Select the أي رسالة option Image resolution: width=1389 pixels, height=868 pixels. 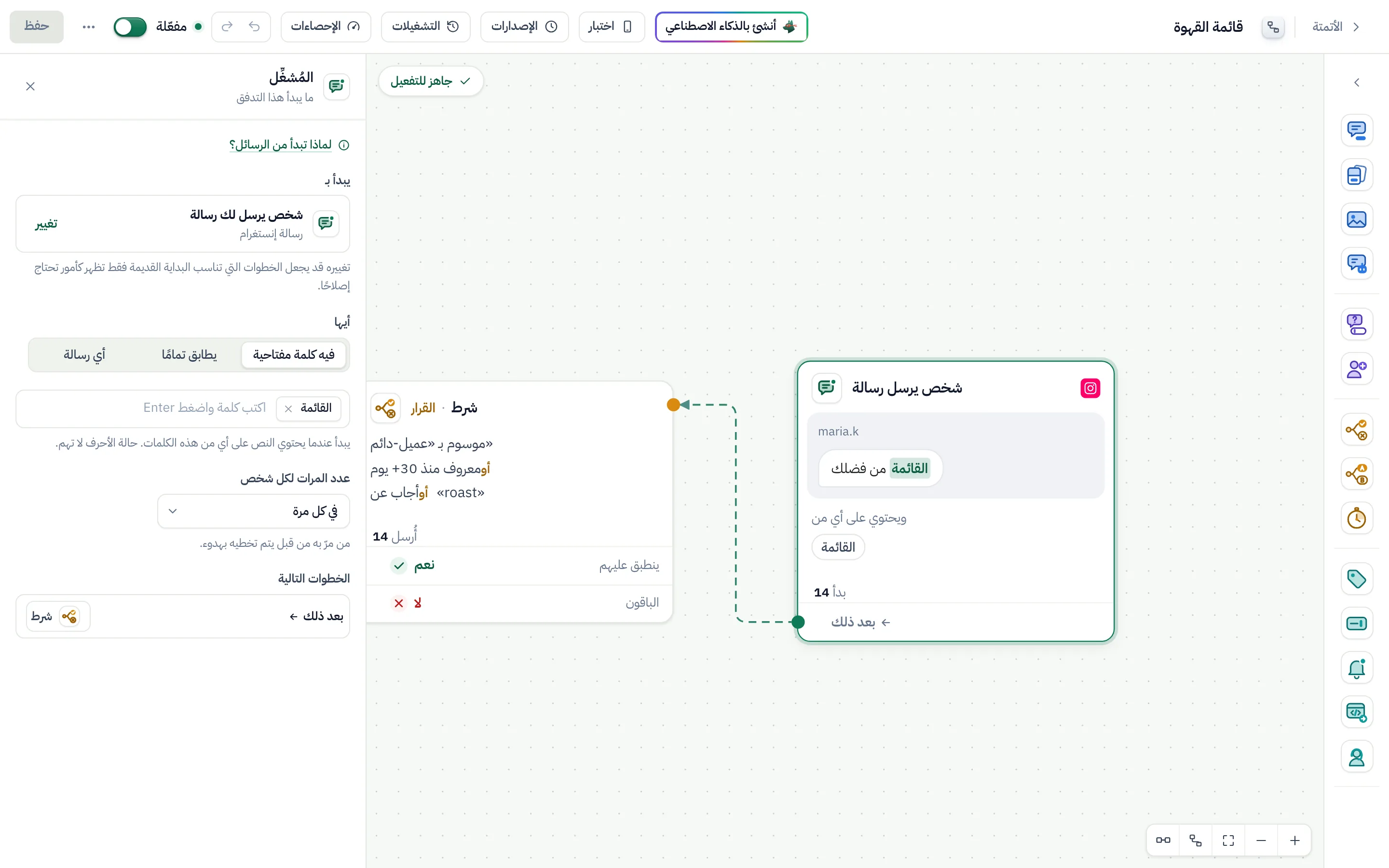pyautogui.click(x=84, y=355)
